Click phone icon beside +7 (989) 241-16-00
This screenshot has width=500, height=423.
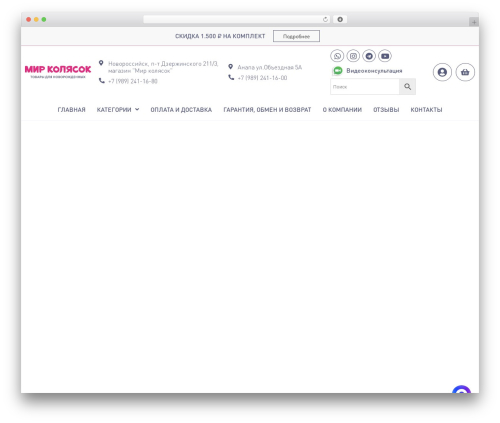[x=231, y=77]
